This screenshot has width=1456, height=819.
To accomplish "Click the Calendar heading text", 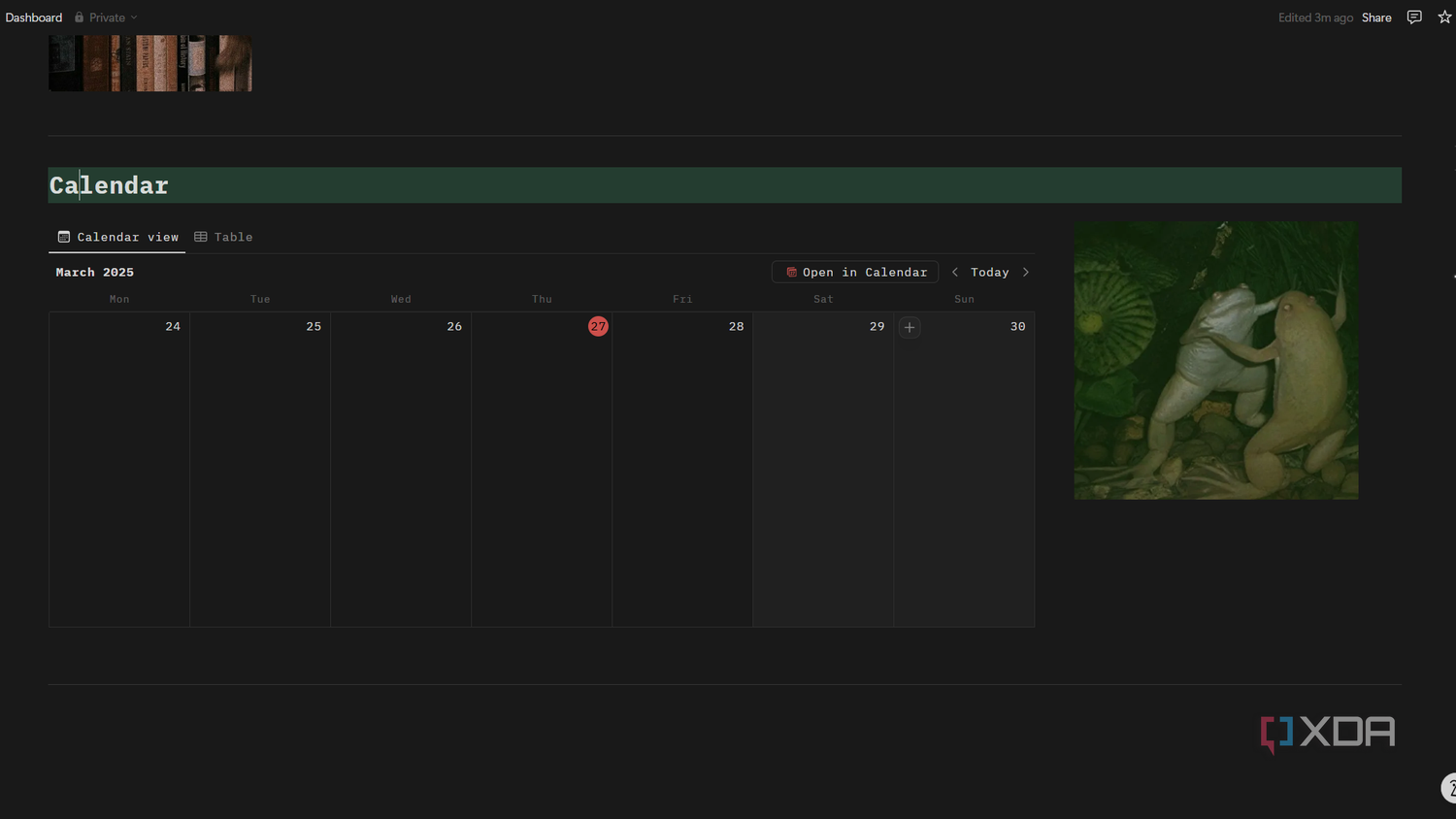I will 109,185.
